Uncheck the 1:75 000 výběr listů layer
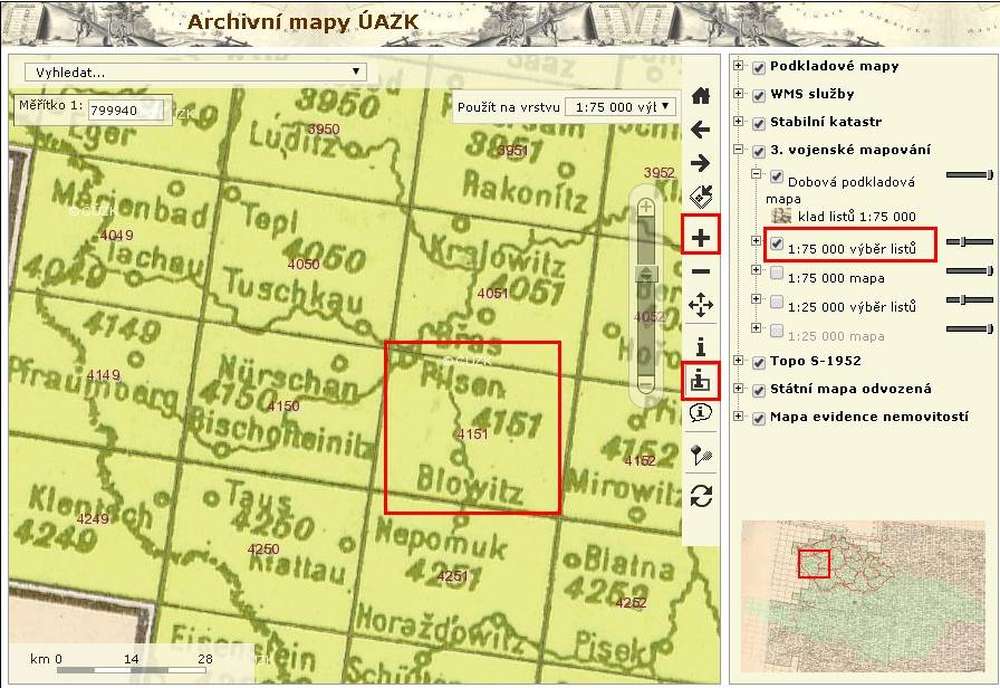The height and width of the screenshot is (688, 1000). [x=777, y=242]
